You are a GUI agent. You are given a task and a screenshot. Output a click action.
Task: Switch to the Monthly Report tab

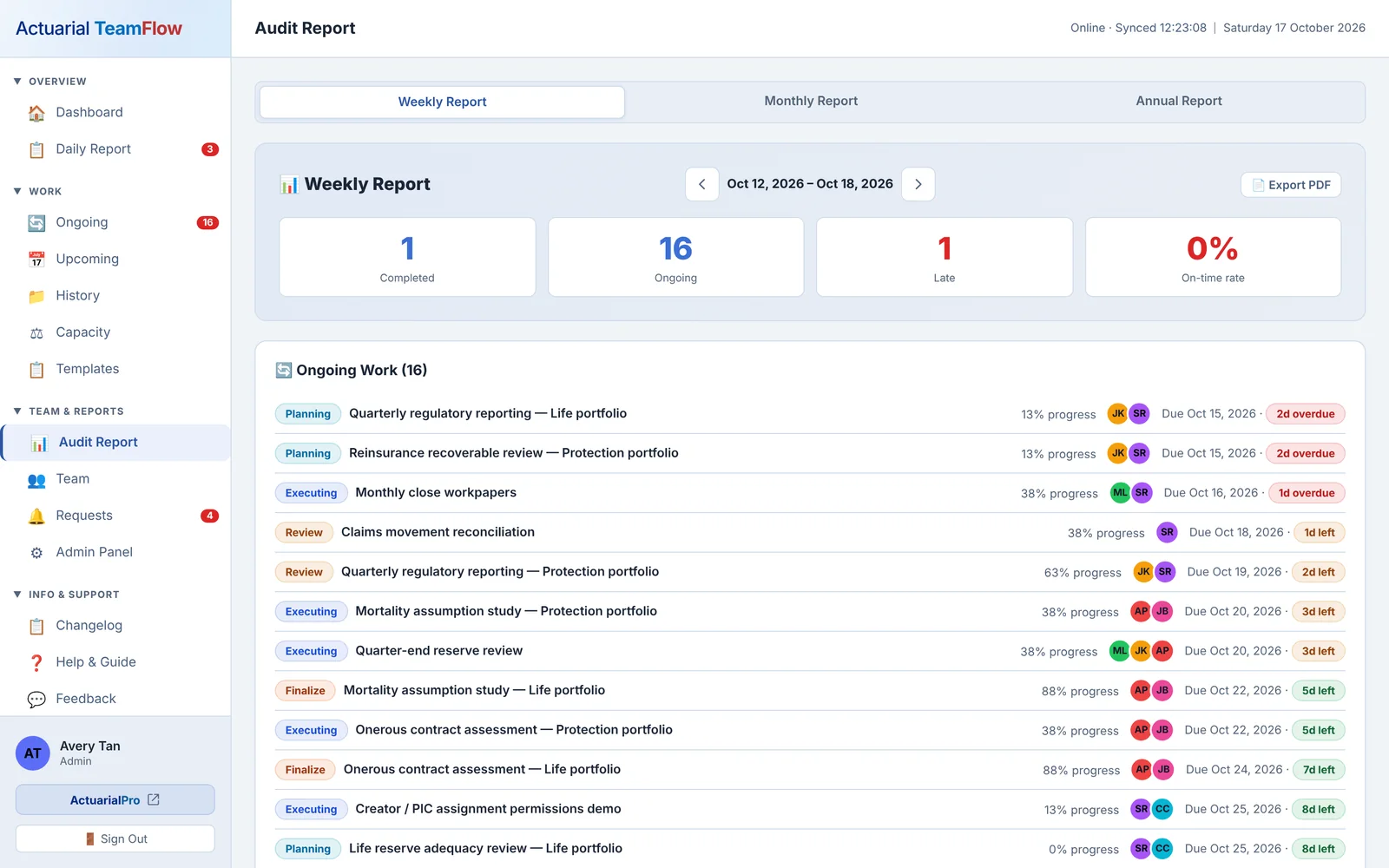[811, 101]
